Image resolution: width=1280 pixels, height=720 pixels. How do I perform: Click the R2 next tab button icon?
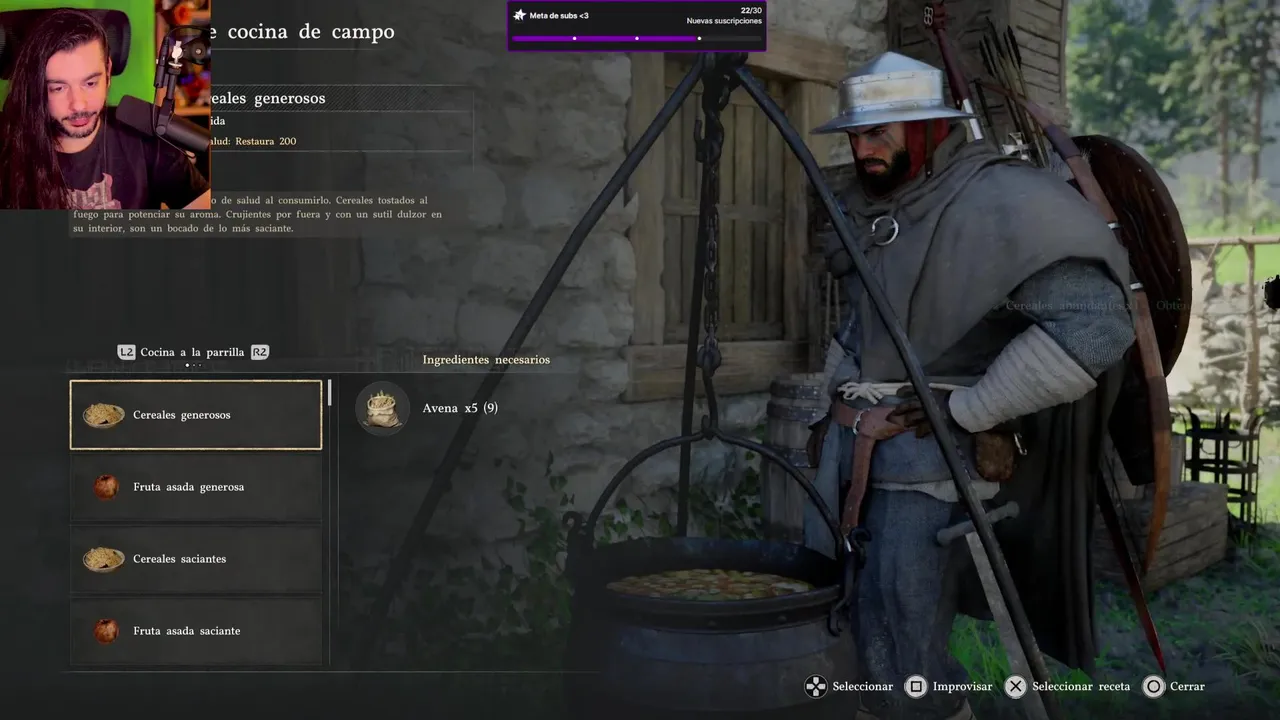260,352
